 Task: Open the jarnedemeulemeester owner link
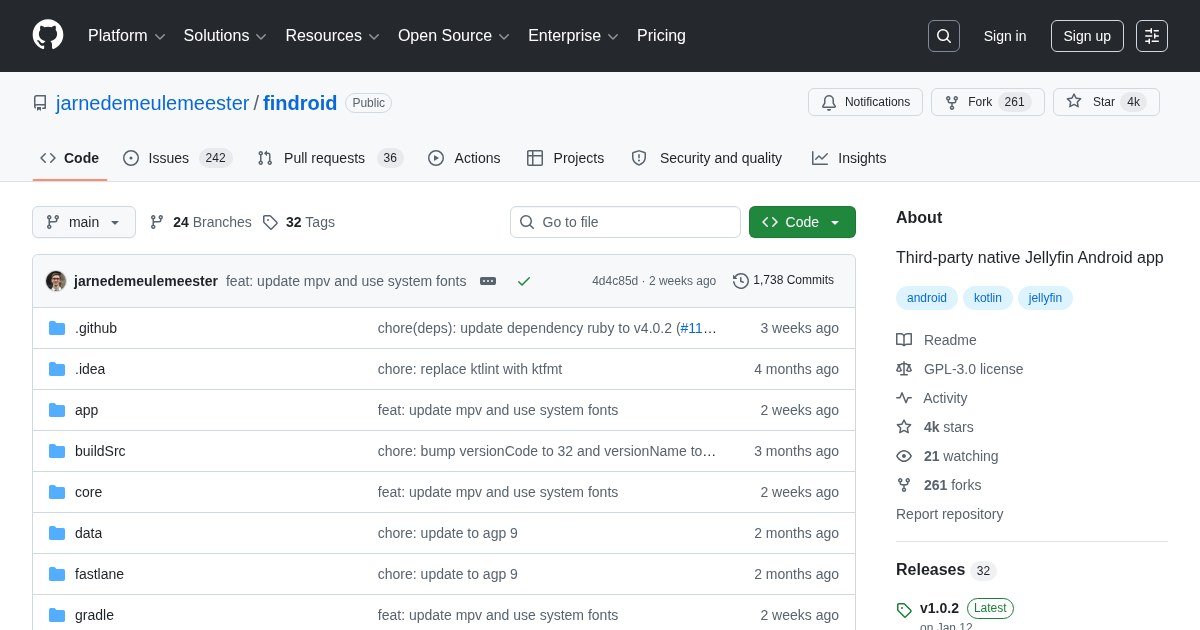152,103
